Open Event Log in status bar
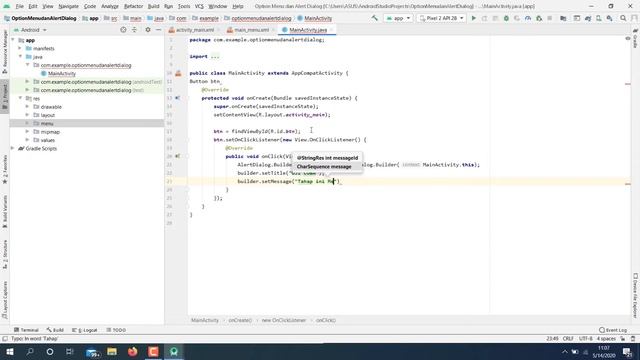 [x=613, y=330]
